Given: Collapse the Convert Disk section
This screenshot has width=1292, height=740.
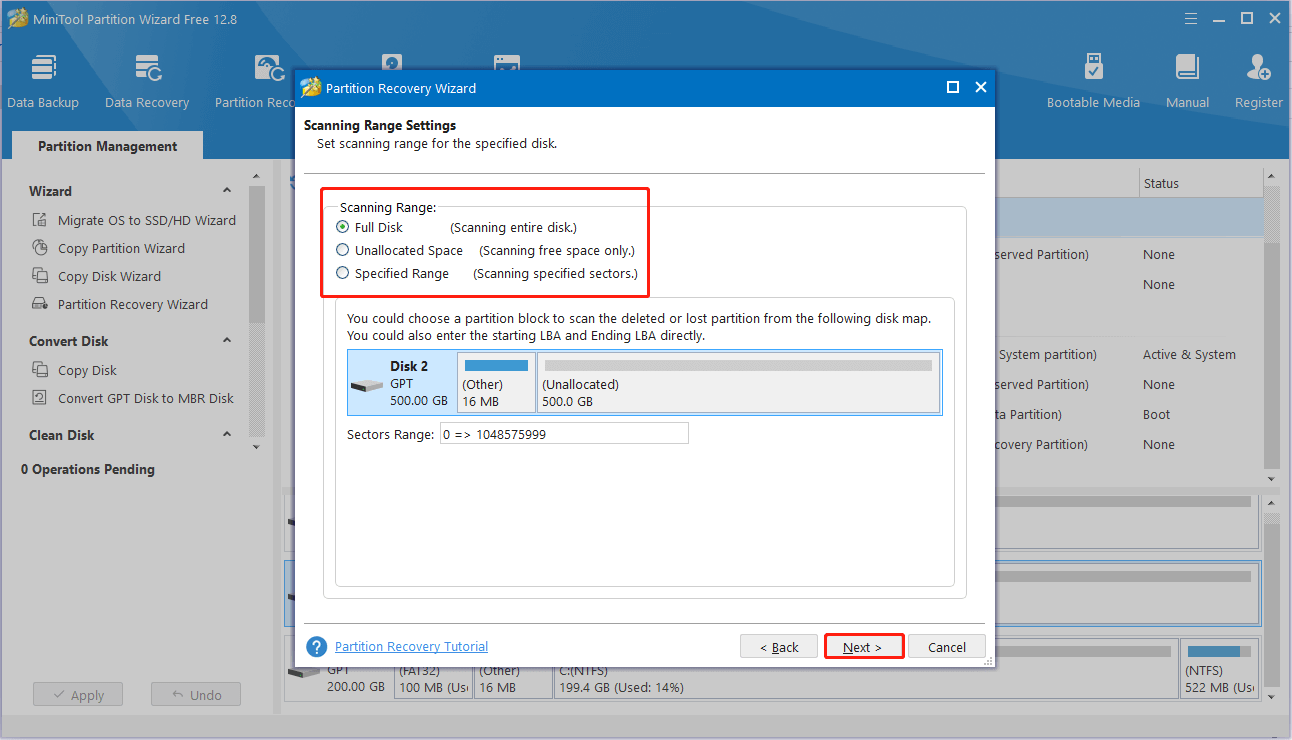Looking at the screenshot, I should [226, 340].
